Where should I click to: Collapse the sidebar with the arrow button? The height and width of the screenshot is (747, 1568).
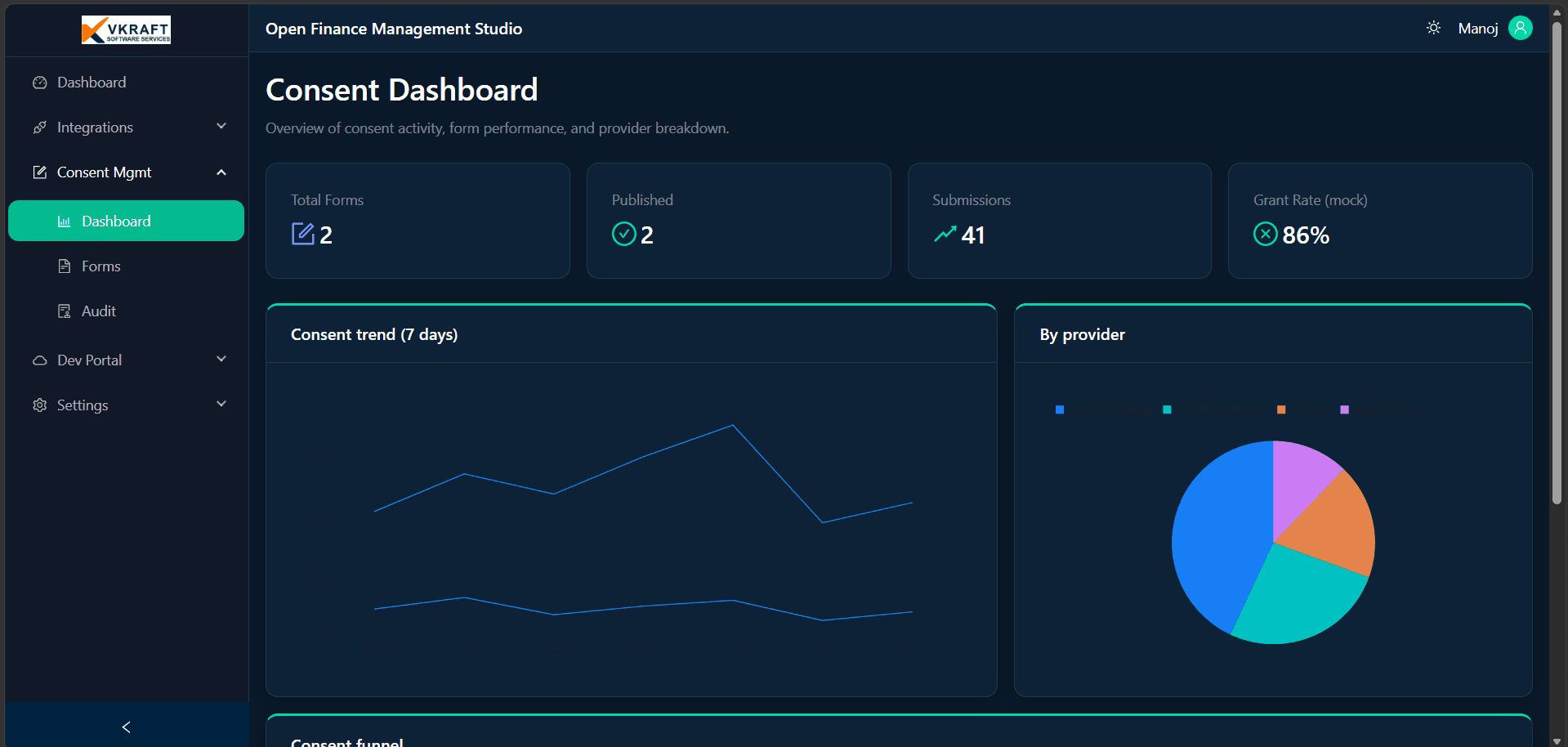126,727
